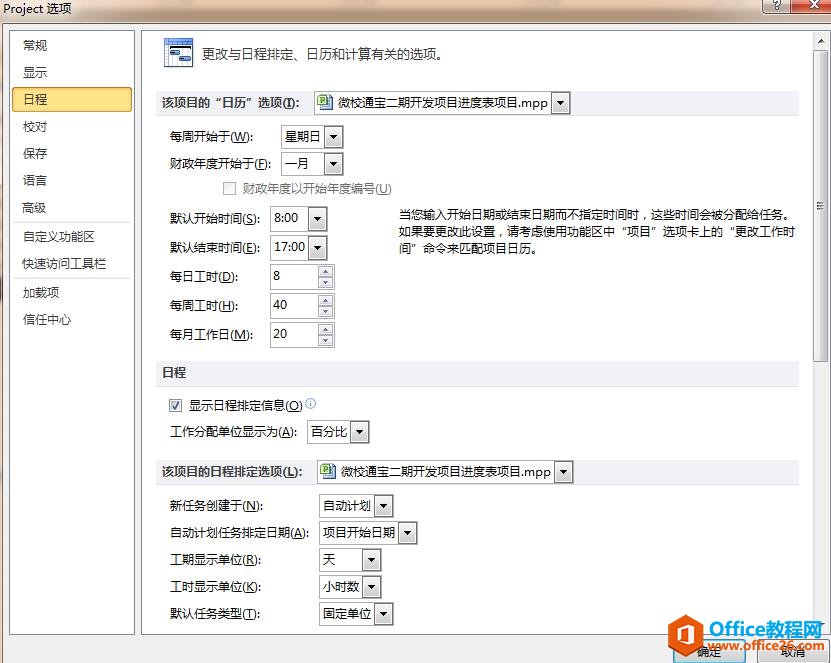Click the 确定 button
The image size is (831, 663).
tap(709, 651)
